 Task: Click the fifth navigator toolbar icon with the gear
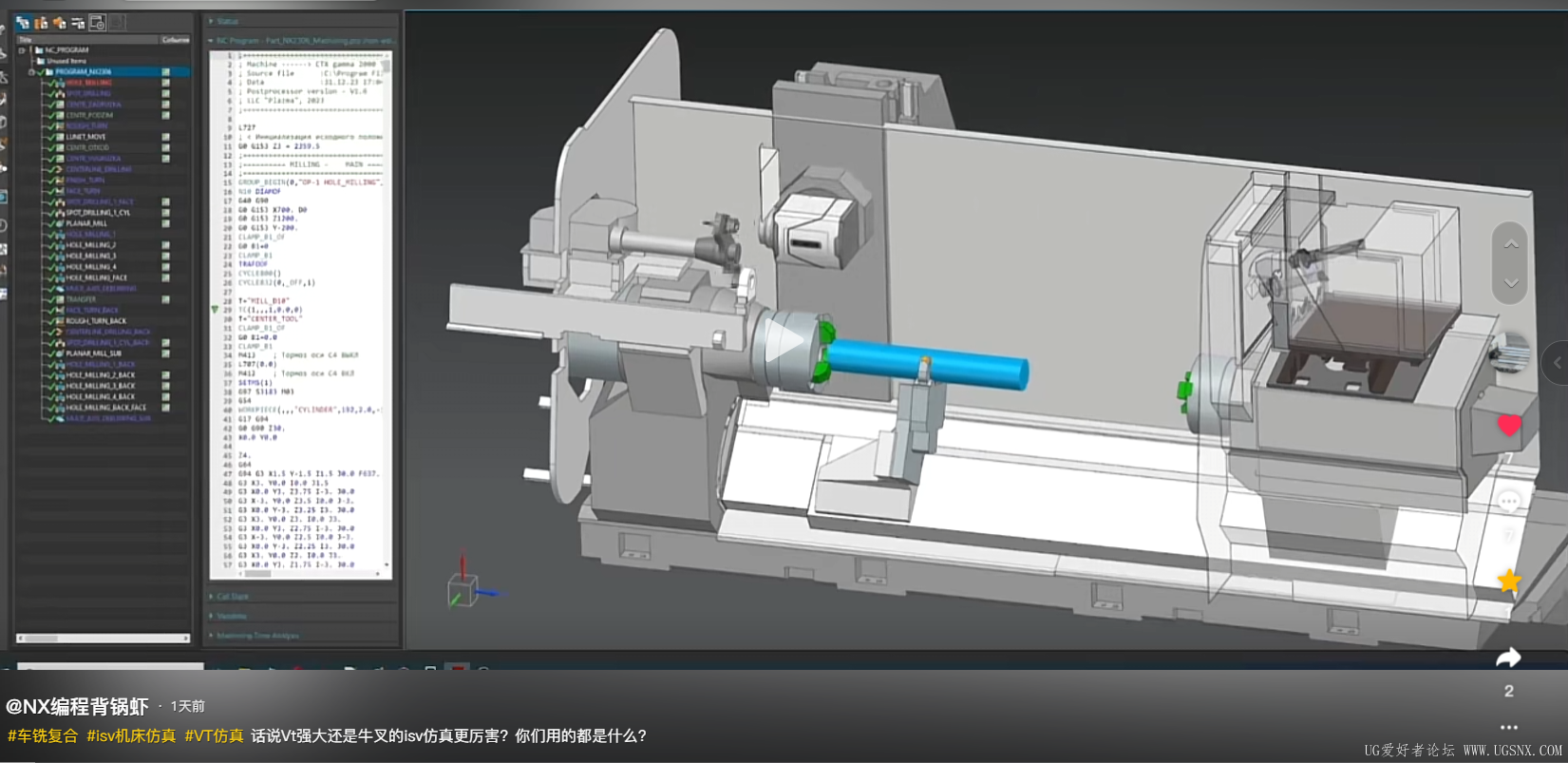[x=97, y=22]
